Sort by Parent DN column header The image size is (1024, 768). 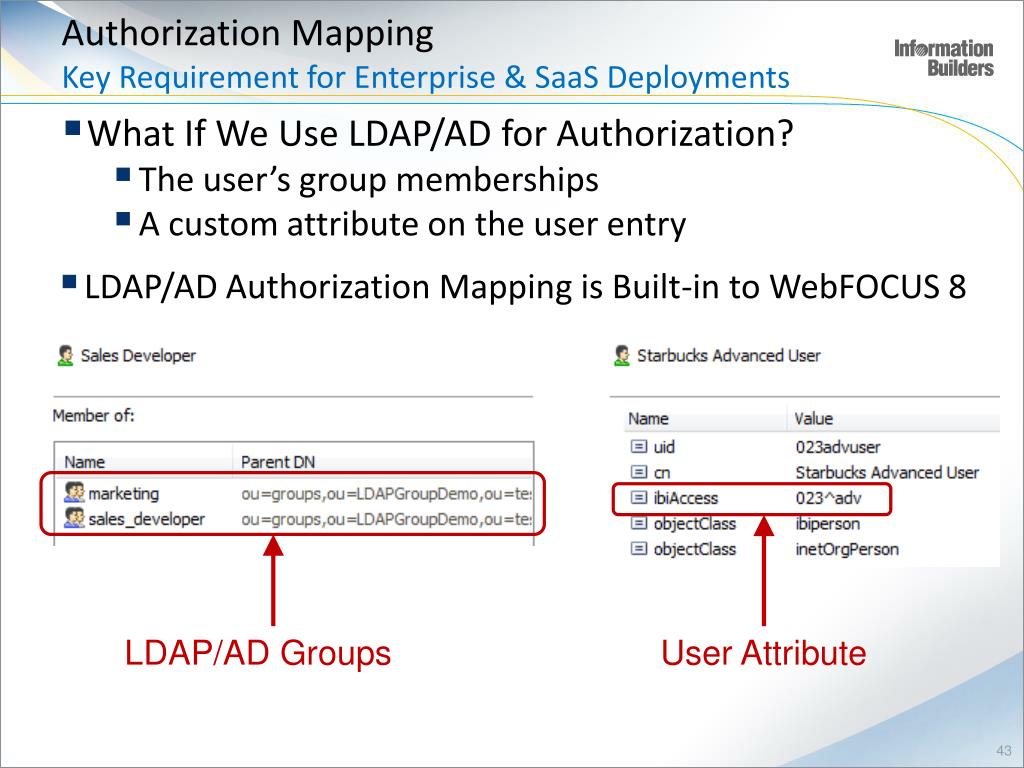[278, 462]
